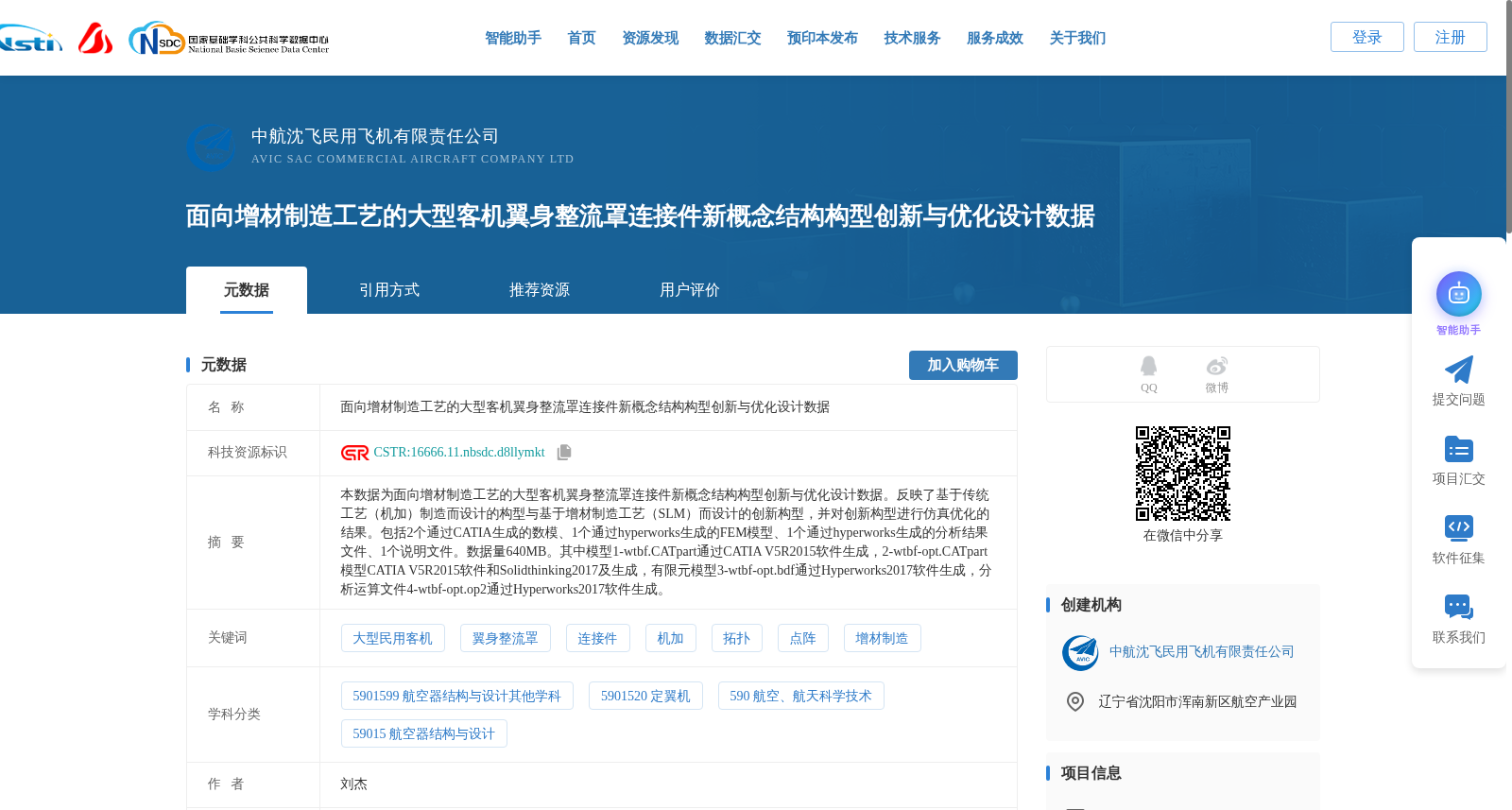1512x810 pixels.
Task: Open subject 5901599 航空器结构与设计其他学科
Action: click(457, 696)
